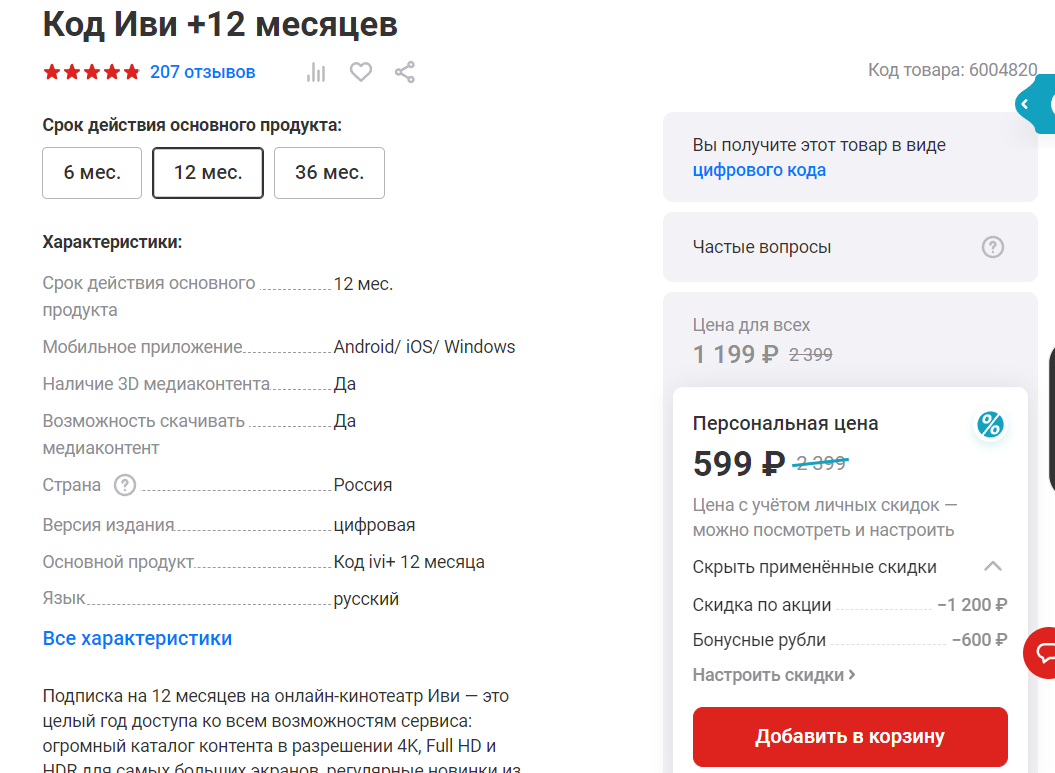Click the question mark next to Страна
This screenshot has width=1055, height=773.
point(125,485)
